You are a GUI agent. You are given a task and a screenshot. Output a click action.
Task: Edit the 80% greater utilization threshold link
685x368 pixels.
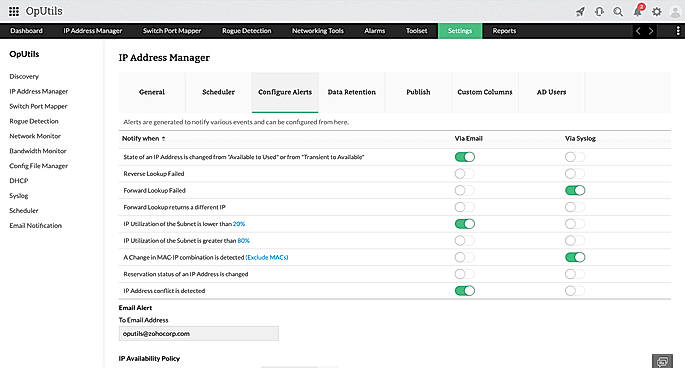tap(244, 241)
